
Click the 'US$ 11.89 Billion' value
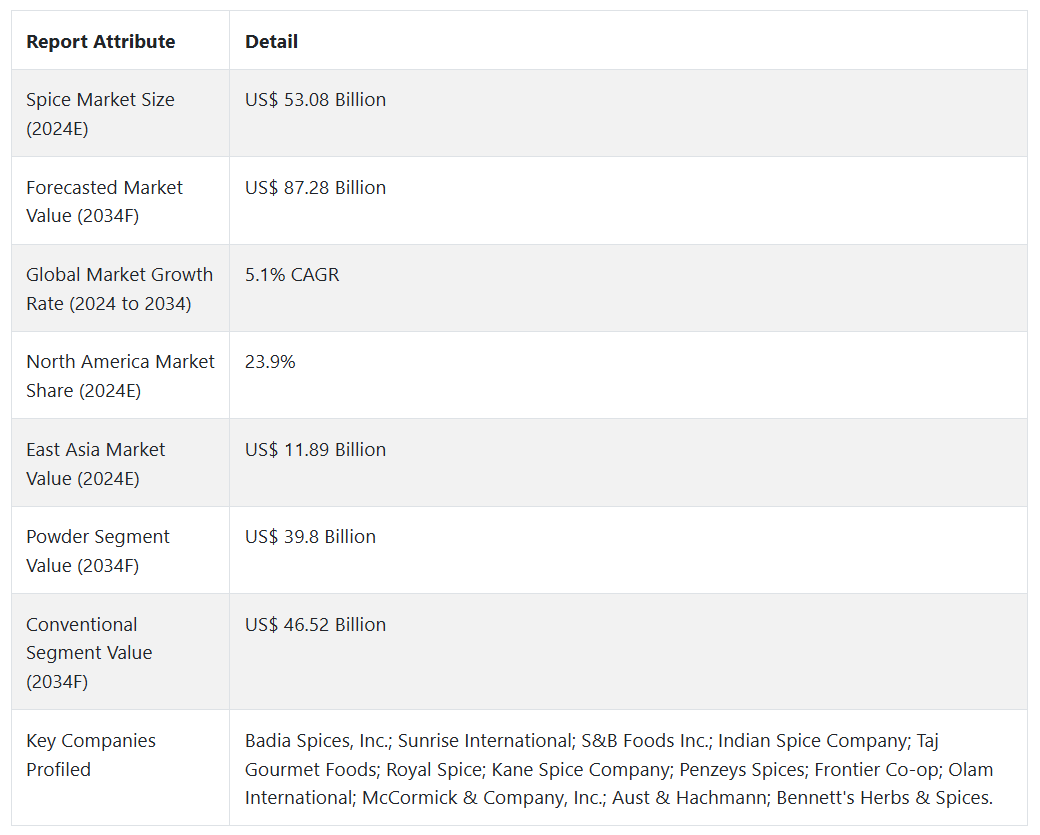coord(315,450)
